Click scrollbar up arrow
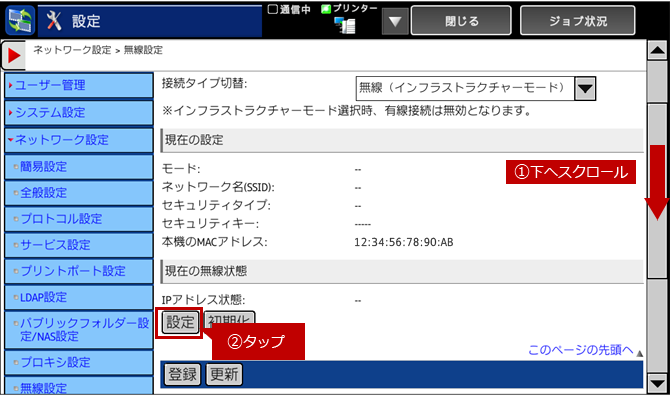Image resolution: width=670 pixels, height=396 pixels. [x=657, y=51]
